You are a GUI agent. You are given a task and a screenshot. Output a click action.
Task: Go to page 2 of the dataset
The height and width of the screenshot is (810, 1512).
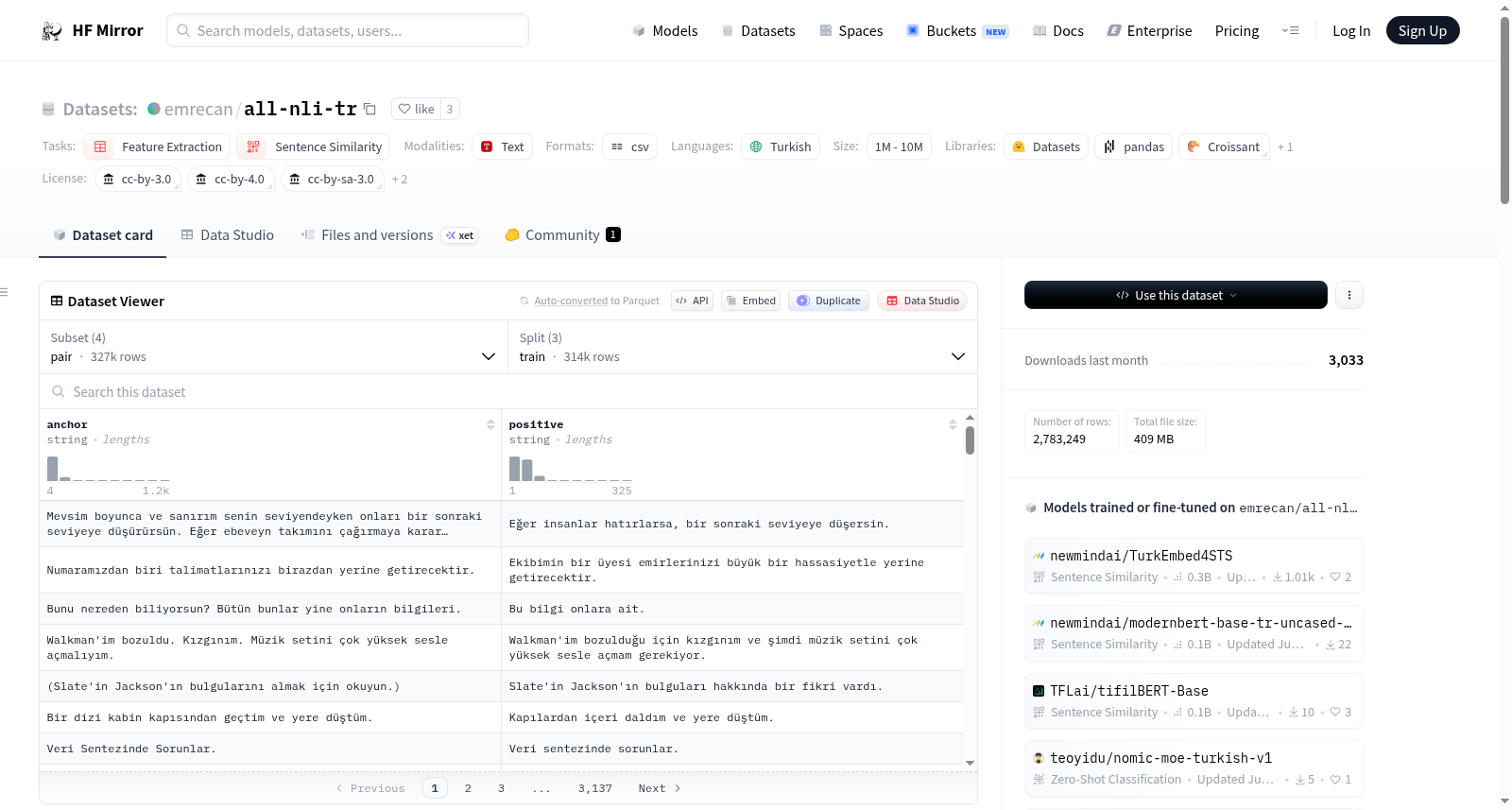click(468, 788)
